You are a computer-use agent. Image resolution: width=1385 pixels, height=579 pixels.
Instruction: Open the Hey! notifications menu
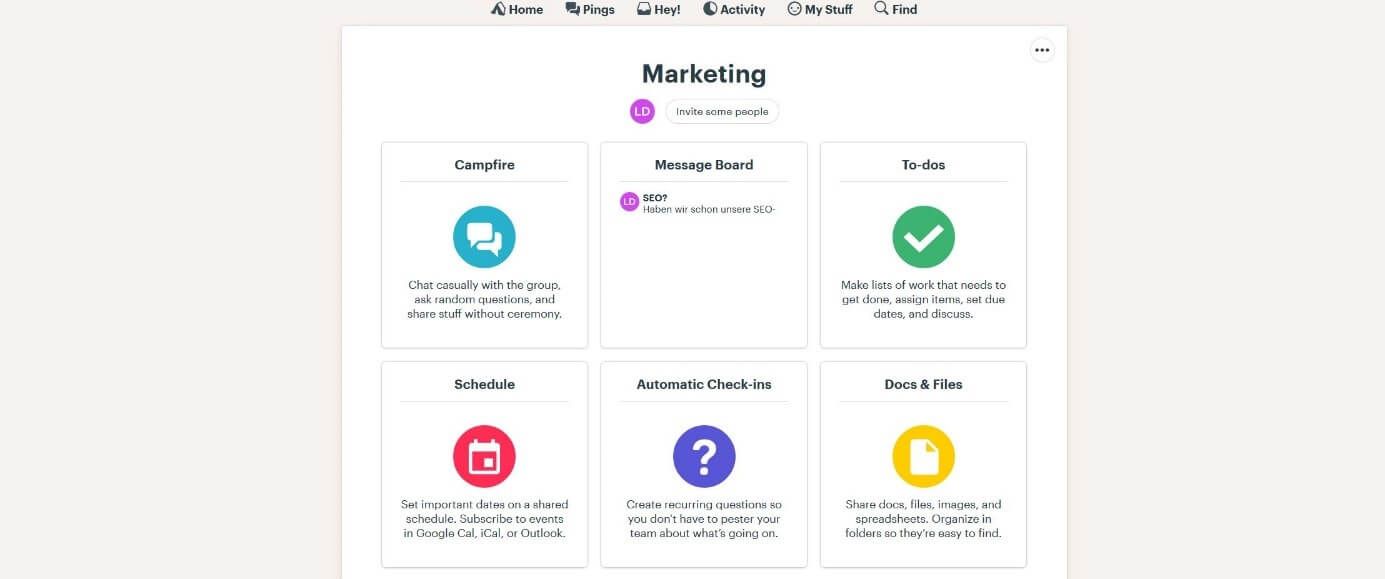pos(659,9)
